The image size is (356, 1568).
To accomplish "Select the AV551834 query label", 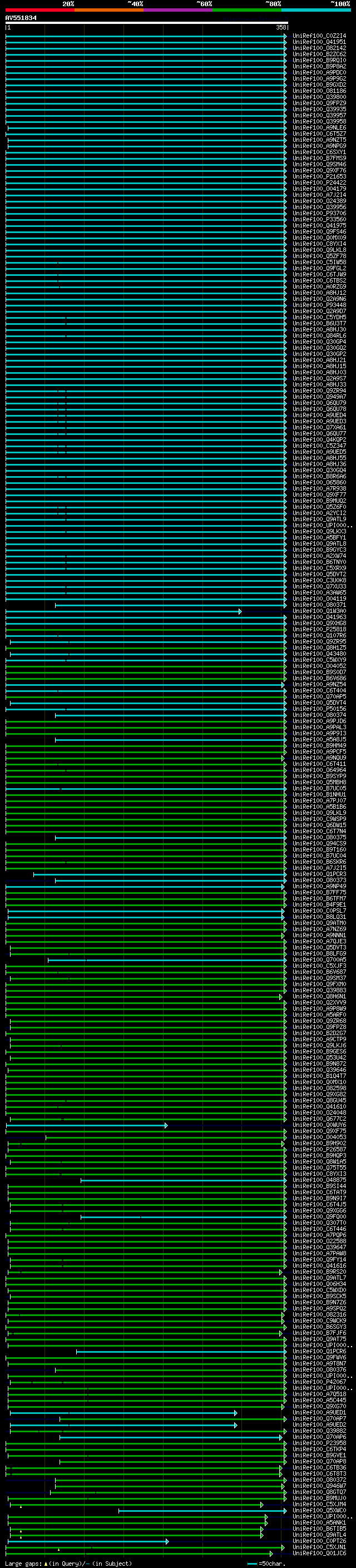I will pyautogui.click(x=21, y=18).
